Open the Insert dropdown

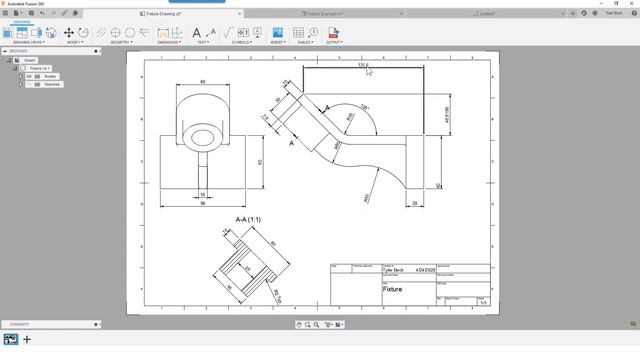coord(278,42)
